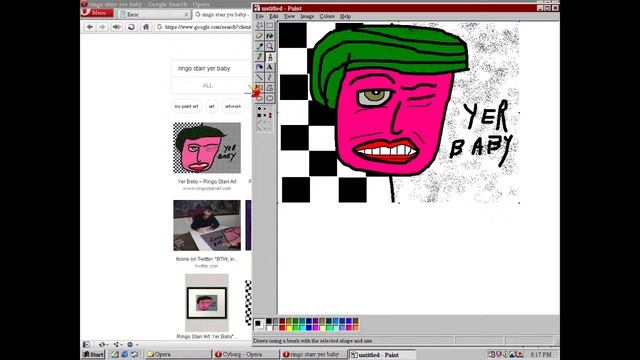The height and width of the screenshot is (360, 640).
Task: Open the red Opera Menu button
Action: (97, 13)
